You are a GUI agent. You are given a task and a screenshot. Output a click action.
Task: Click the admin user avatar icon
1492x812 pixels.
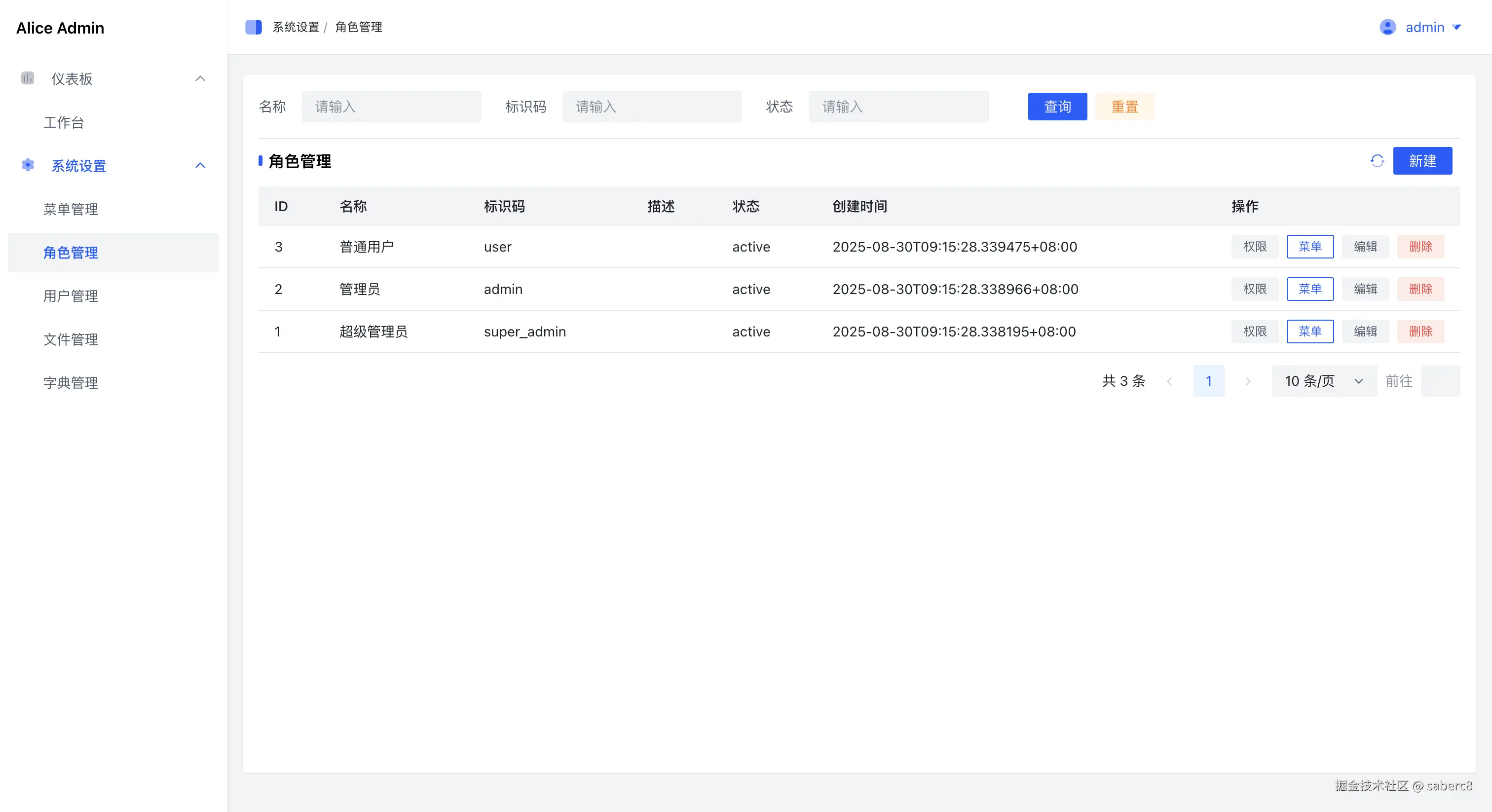(x=1387, y=27)
